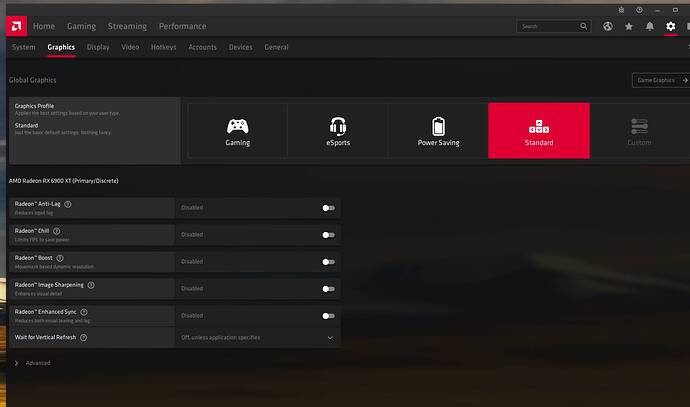Click the Global Graphics heading
690x407 pixels.
tap(33, 80)
